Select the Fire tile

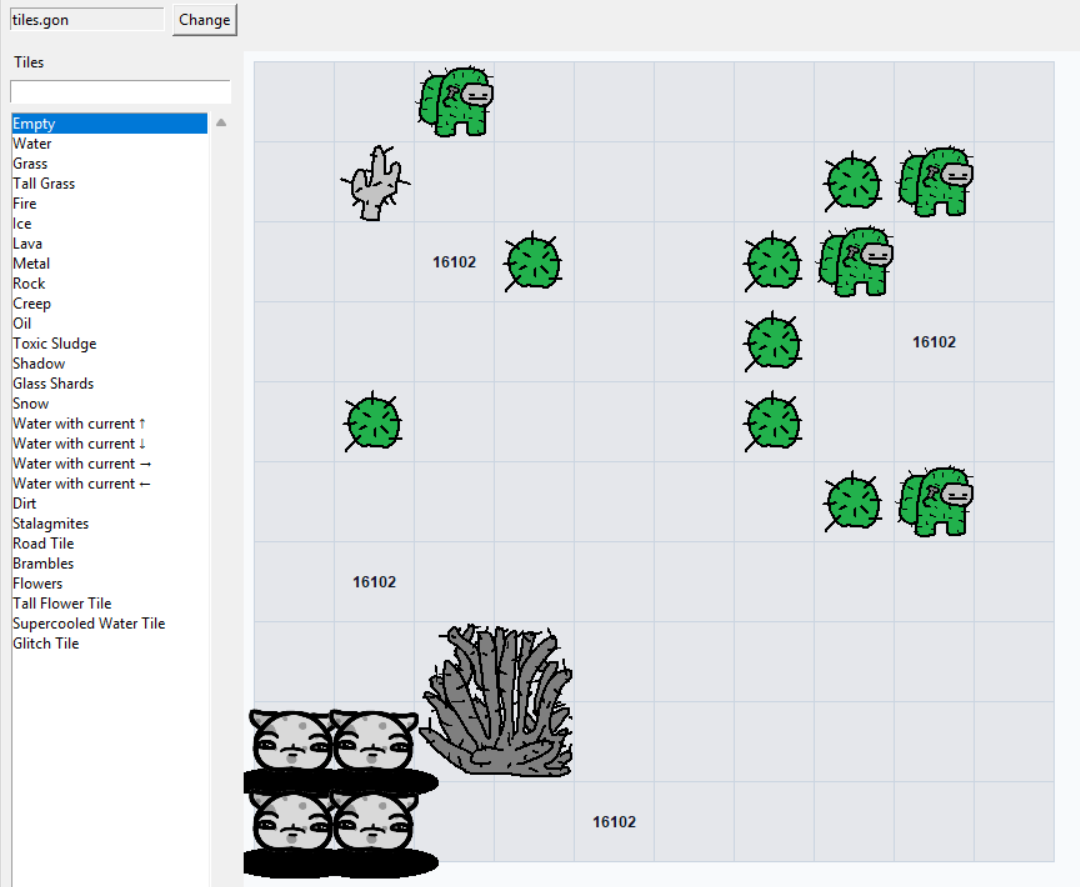coord(109,203)
